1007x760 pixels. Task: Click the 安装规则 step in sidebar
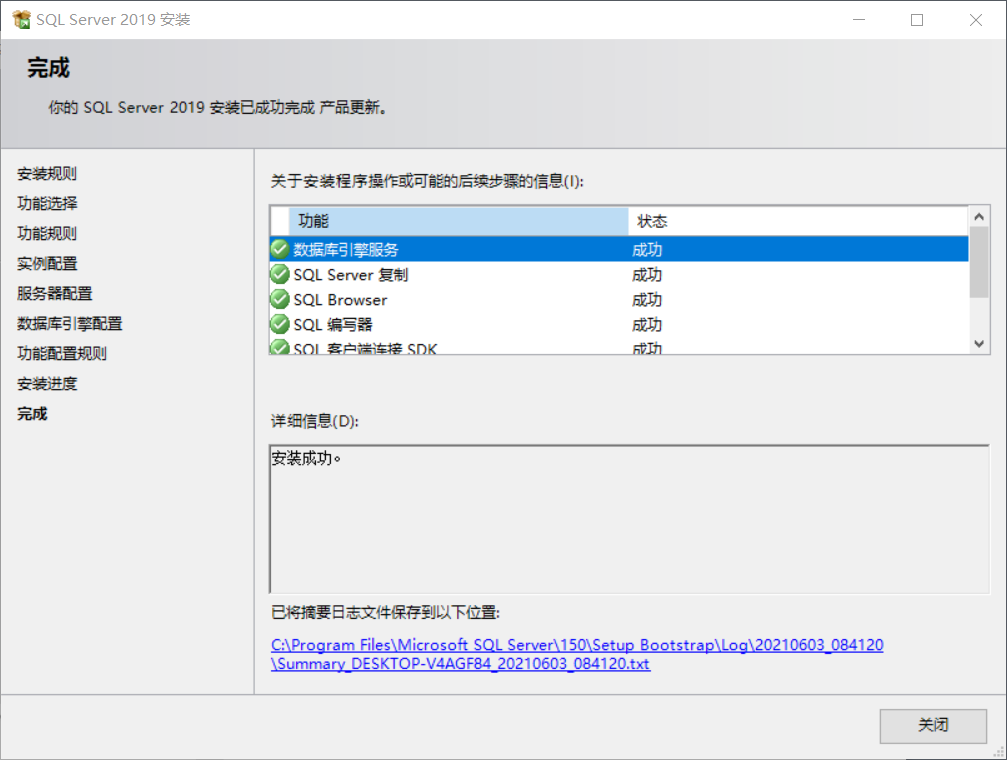coord(47,173)
